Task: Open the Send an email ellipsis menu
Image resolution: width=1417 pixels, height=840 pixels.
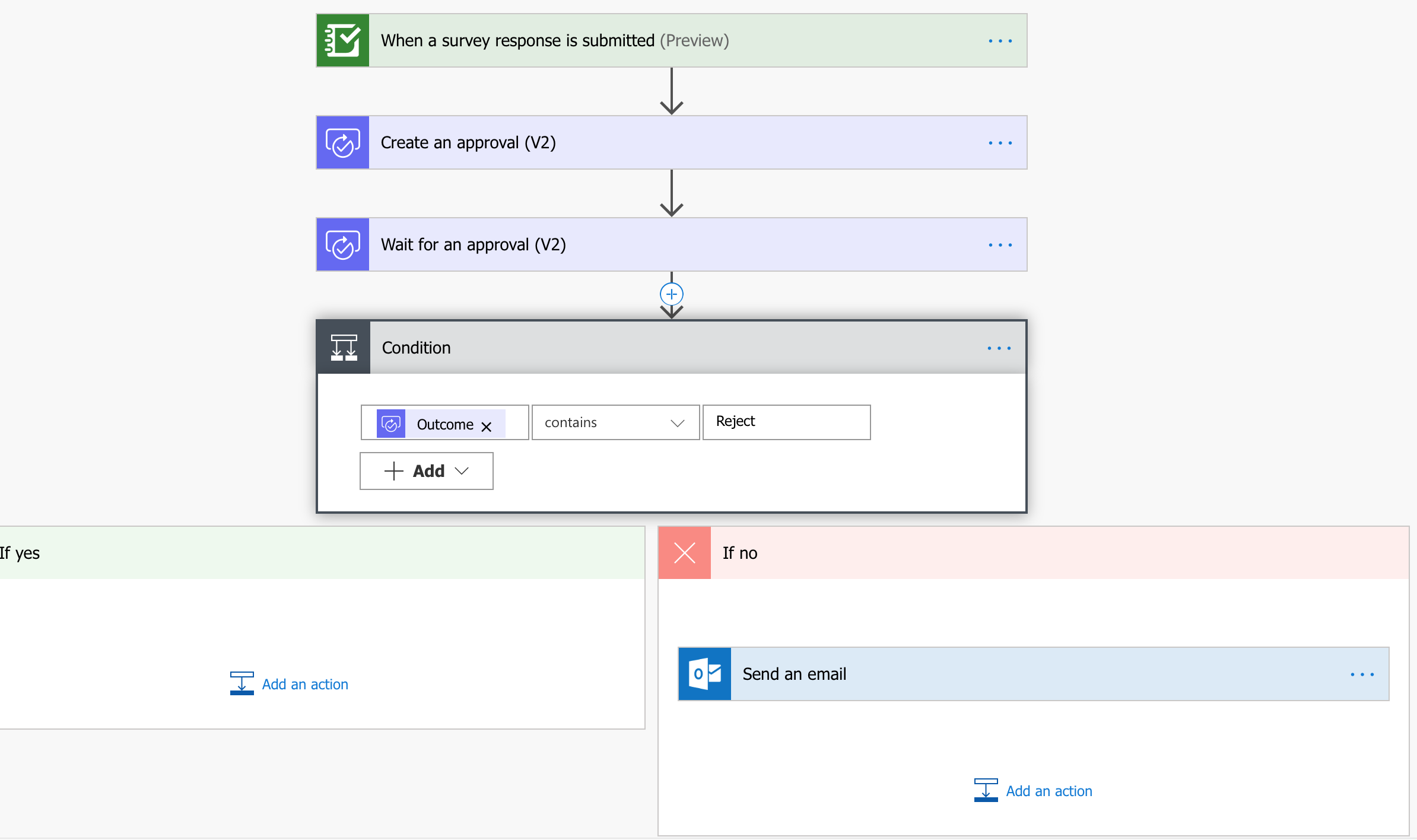Action: tap(1362, 674)
